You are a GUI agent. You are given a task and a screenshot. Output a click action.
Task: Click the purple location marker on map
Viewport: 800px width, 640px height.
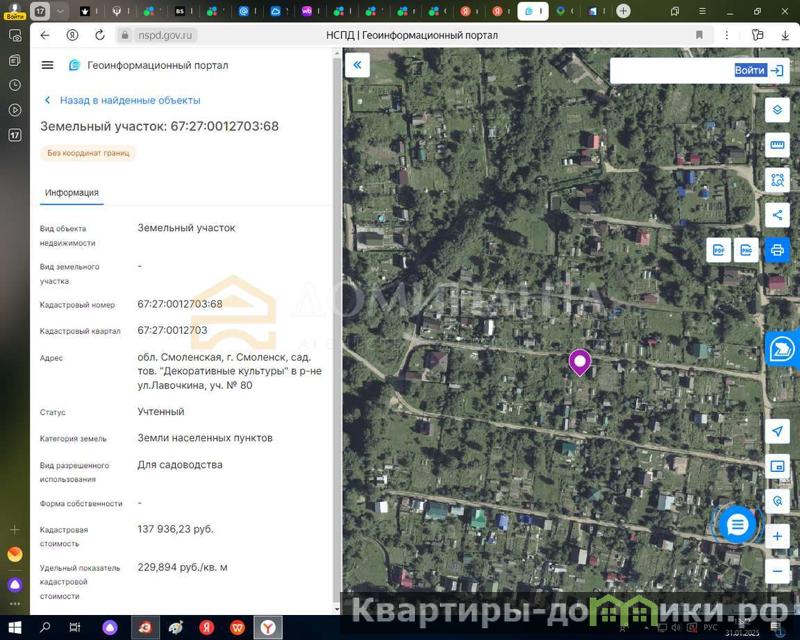click(579, 361)
